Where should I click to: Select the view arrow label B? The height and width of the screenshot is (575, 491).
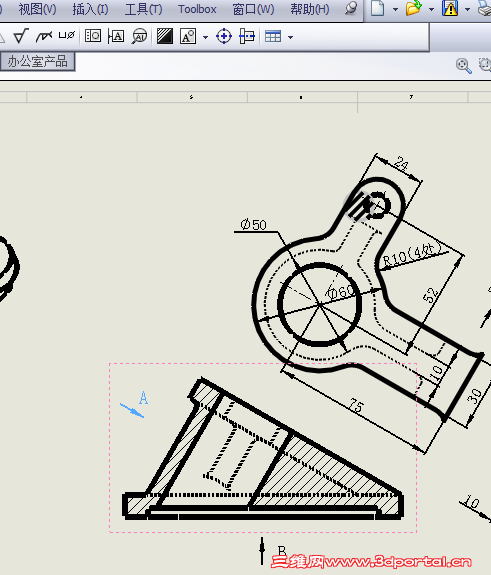282,550
